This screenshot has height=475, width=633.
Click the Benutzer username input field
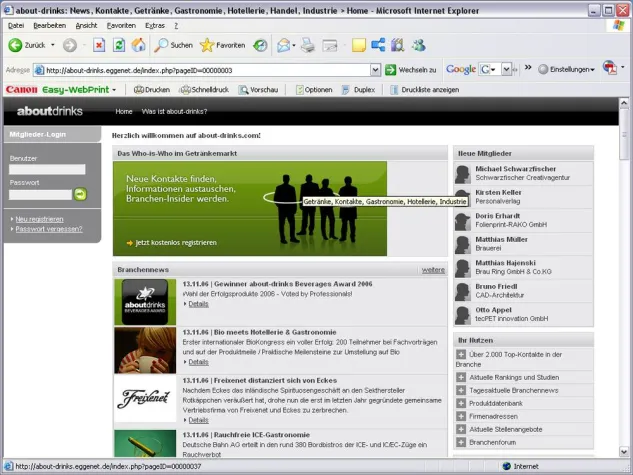pos(47,170)
